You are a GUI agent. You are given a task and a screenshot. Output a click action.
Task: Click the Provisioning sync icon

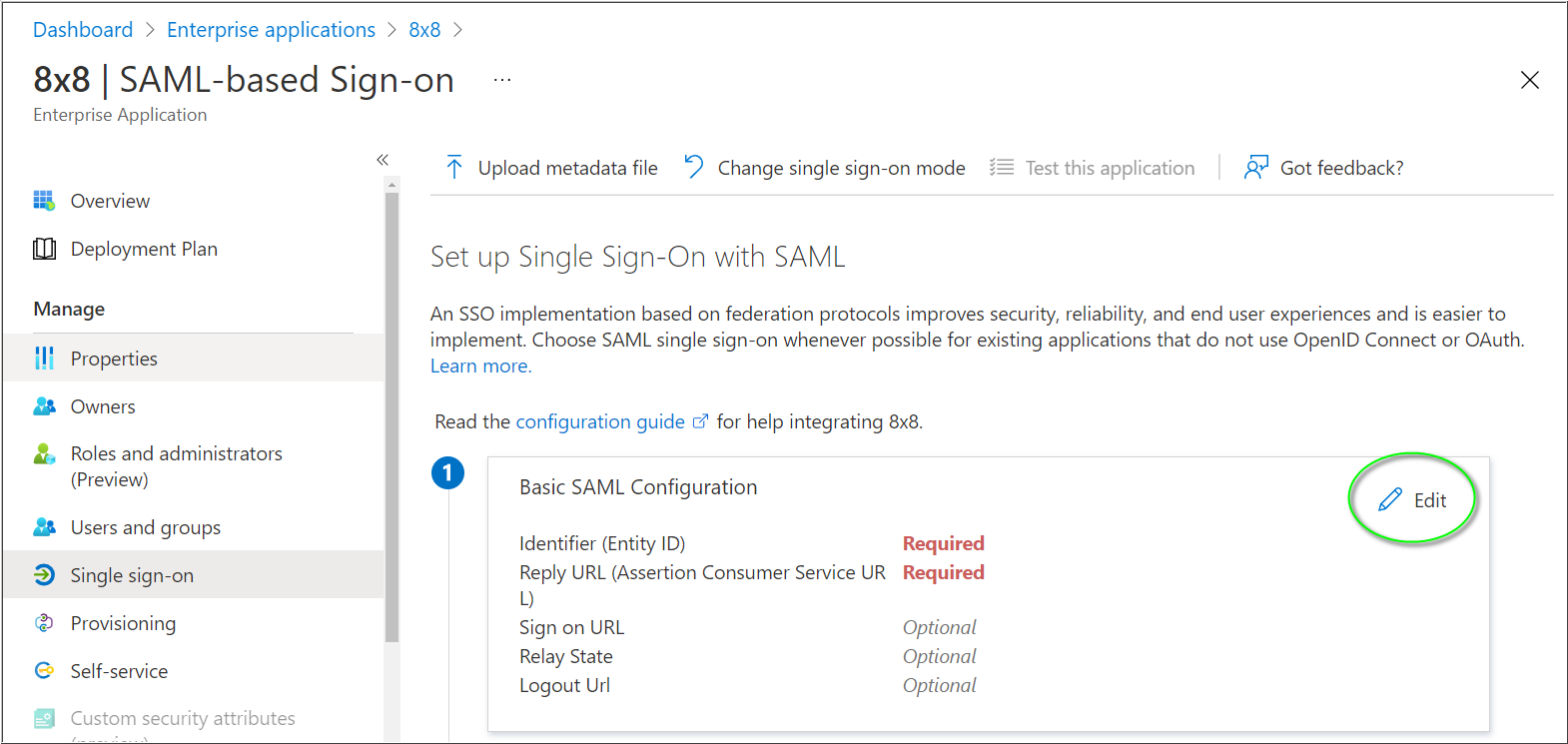coord(44,623)
